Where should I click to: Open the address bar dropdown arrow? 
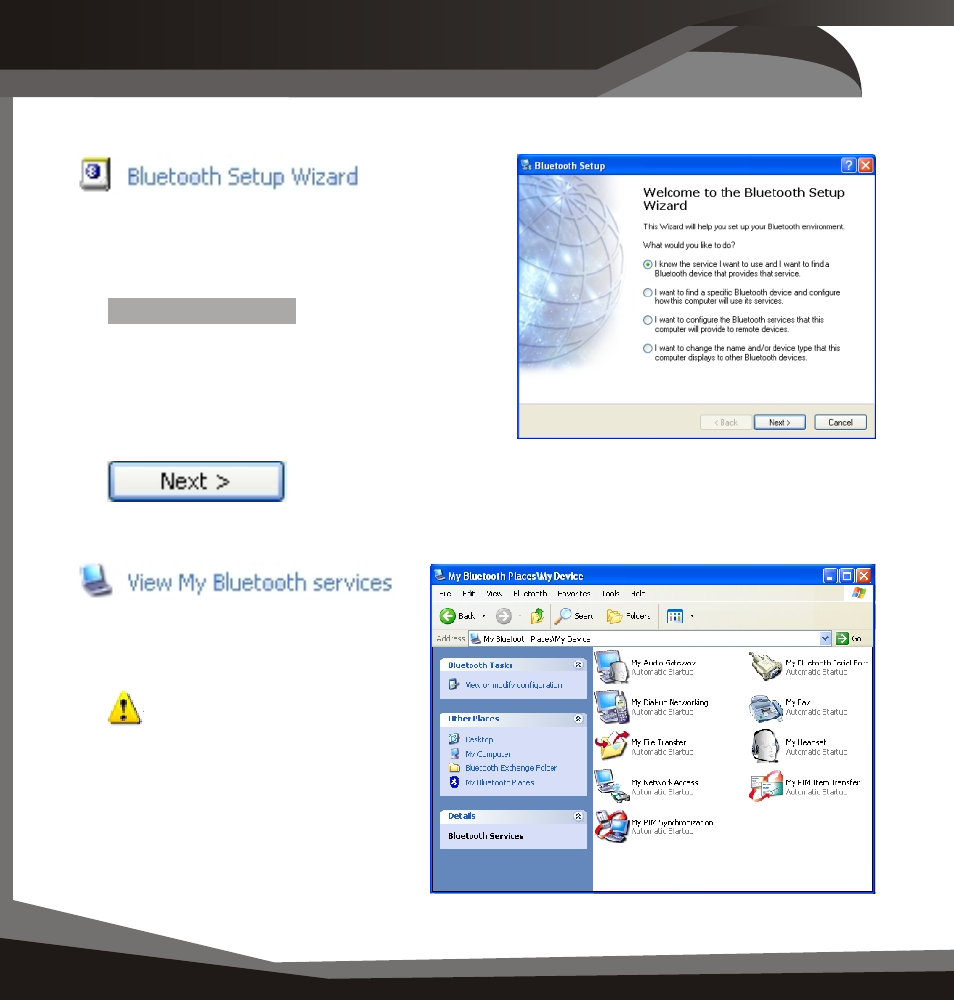(825, 638)
